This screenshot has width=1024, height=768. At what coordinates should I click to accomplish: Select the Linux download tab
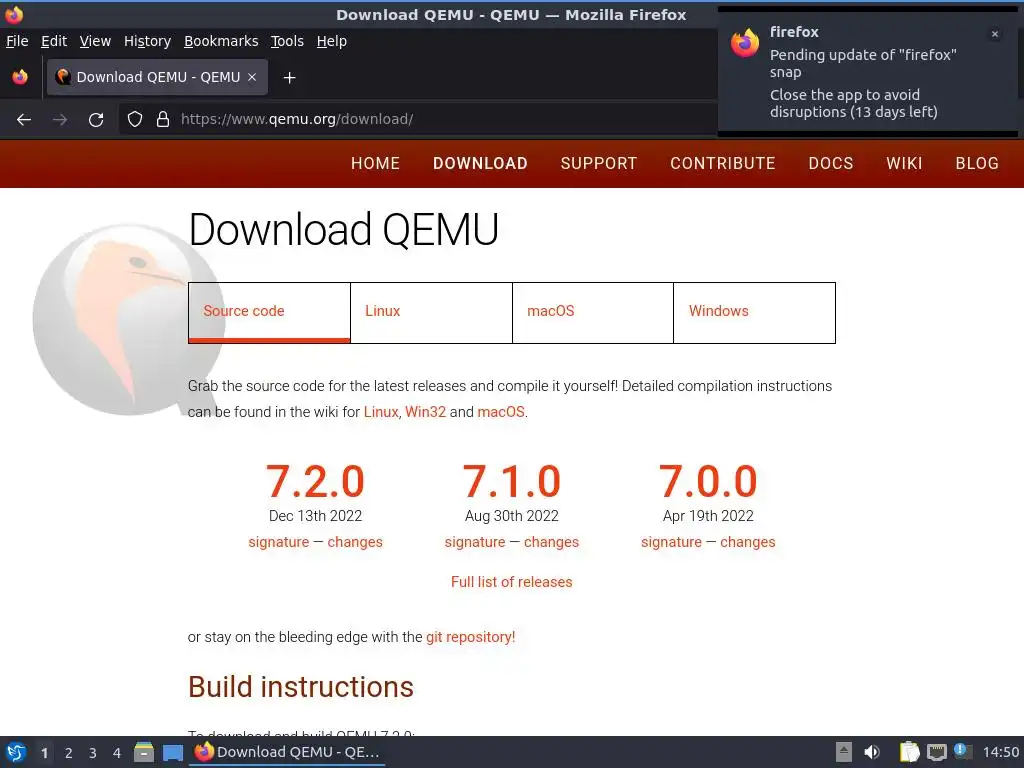click(431, 312)
